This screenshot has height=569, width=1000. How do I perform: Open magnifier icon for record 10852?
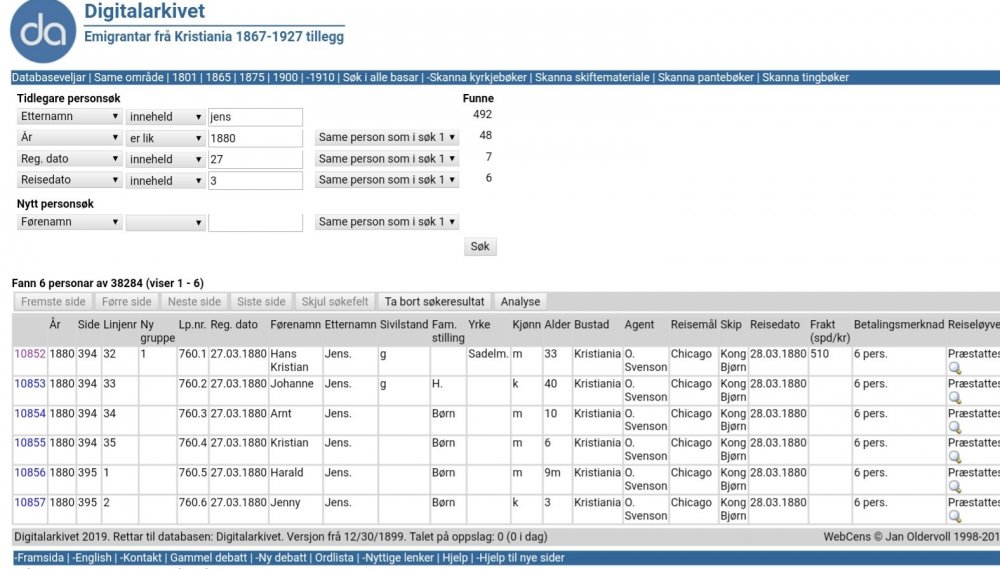tap(955, 369)
